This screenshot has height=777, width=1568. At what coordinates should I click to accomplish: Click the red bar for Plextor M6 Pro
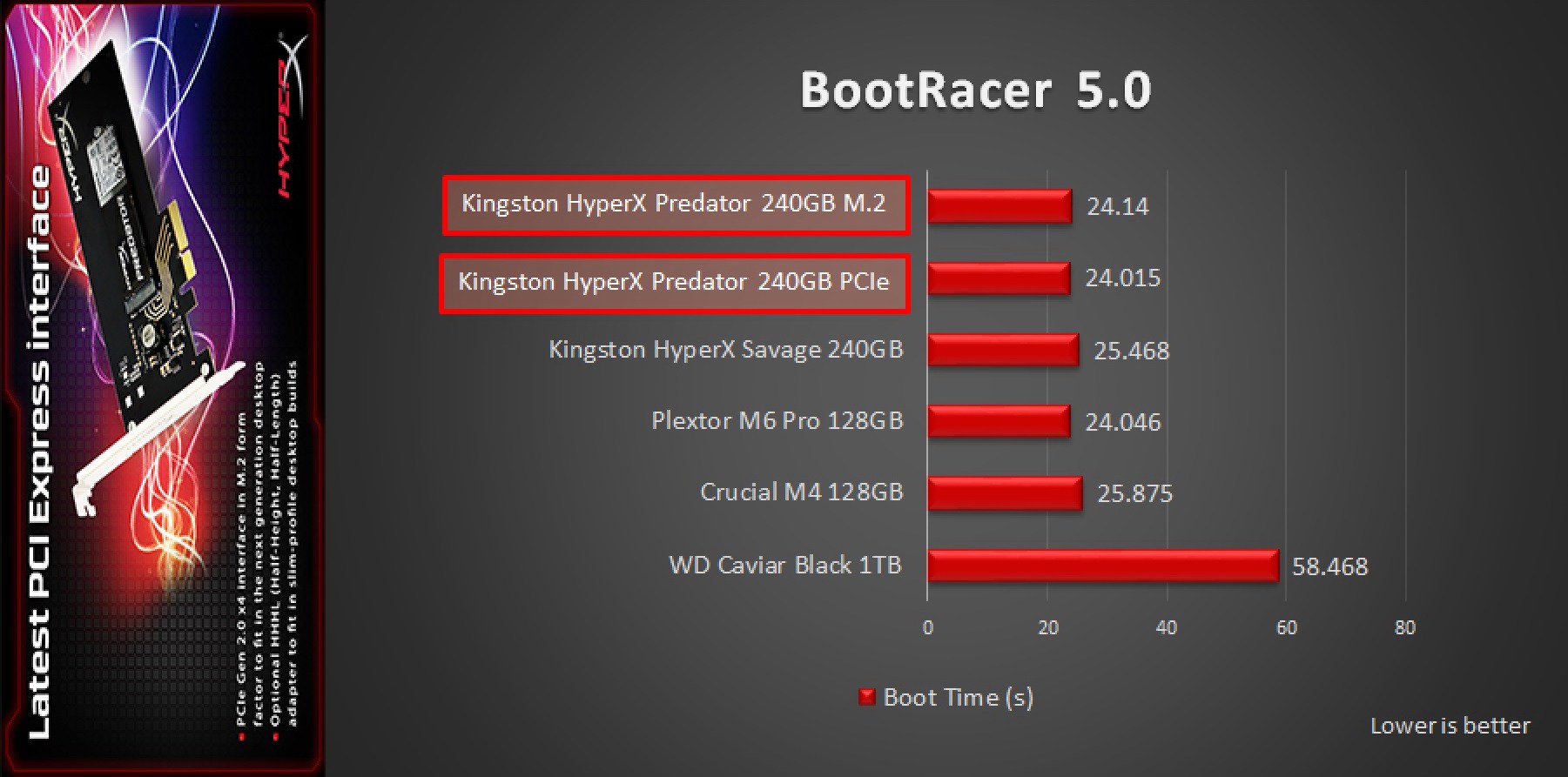[x=999, y=421]
